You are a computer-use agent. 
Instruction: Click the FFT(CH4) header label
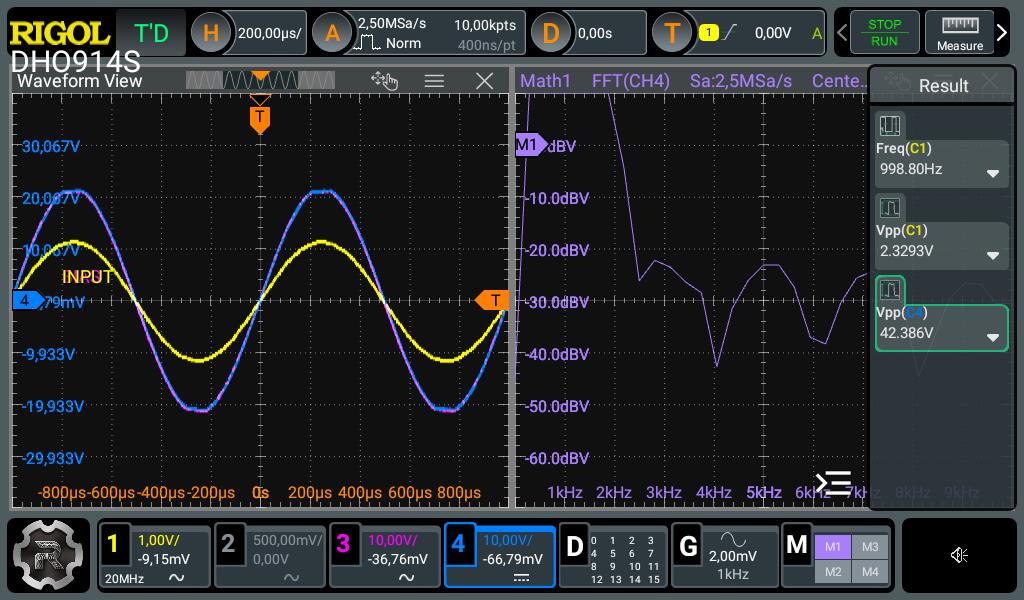coord(630,81)
